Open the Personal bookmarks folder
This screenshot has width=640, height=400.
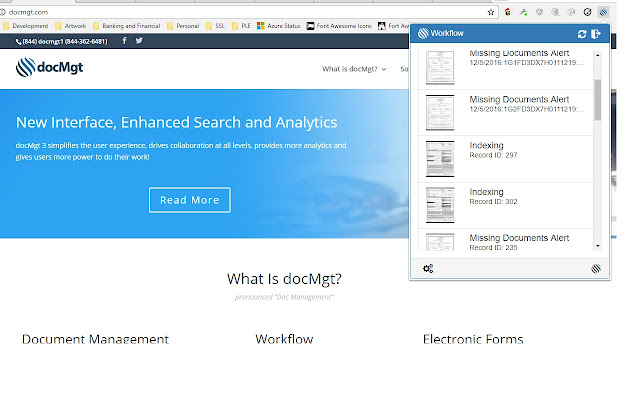pos(183,26)
